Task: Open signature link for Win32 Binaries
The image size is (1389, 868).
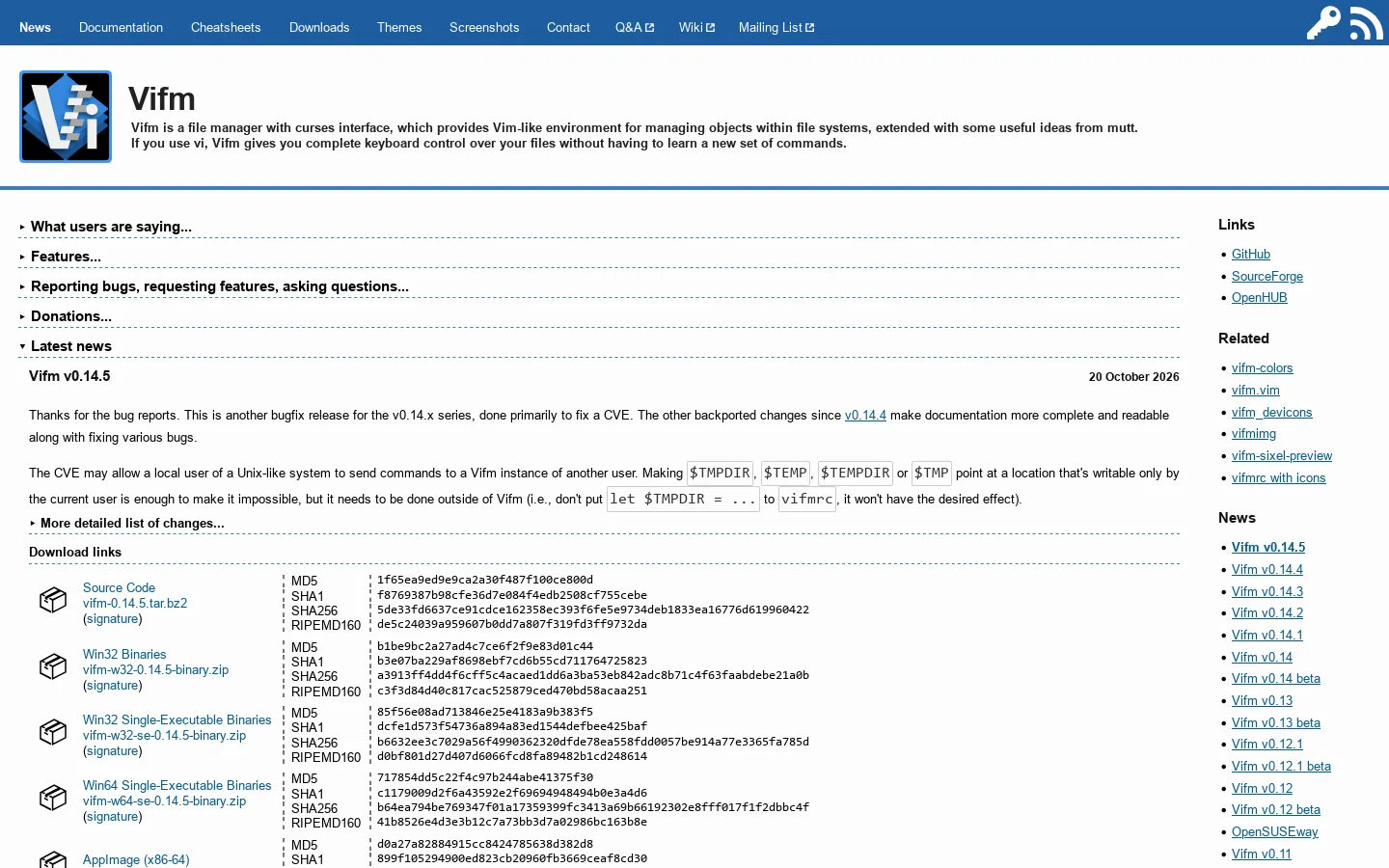Action: pyautogui.click(x=113, y=685)
